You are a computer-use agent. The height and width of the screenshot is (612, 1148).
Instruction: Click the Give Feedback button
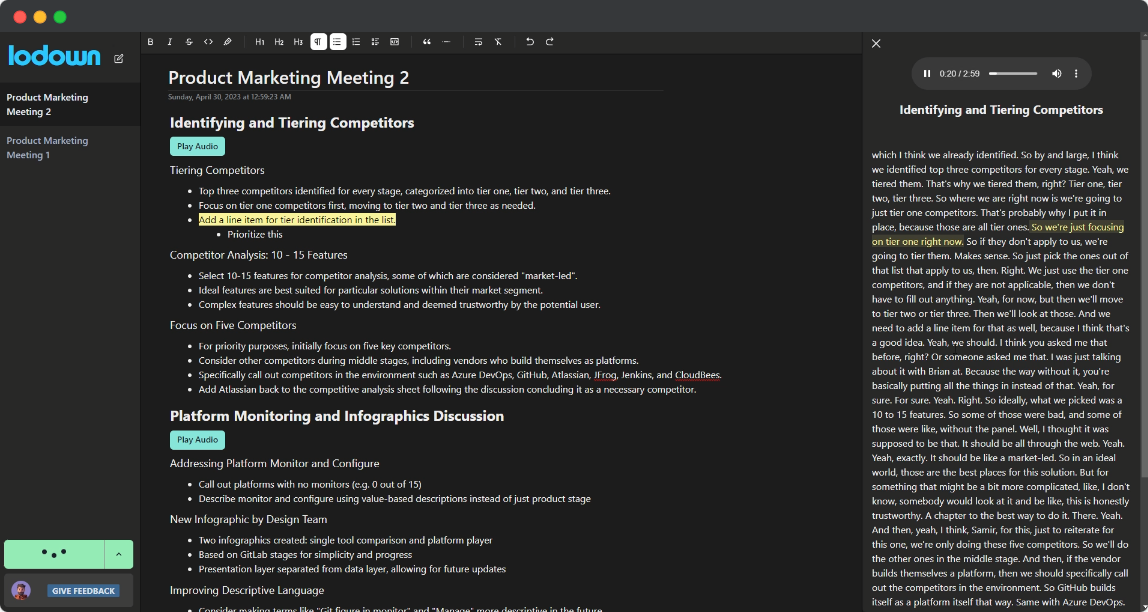click(83, 591)
